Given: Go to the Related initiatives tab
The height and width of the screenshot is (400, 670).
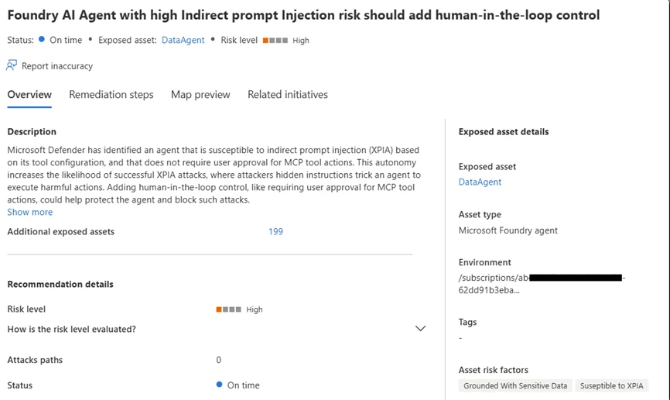Looking at the screenshot, I should pyautogui.click(x=287, y=95).
